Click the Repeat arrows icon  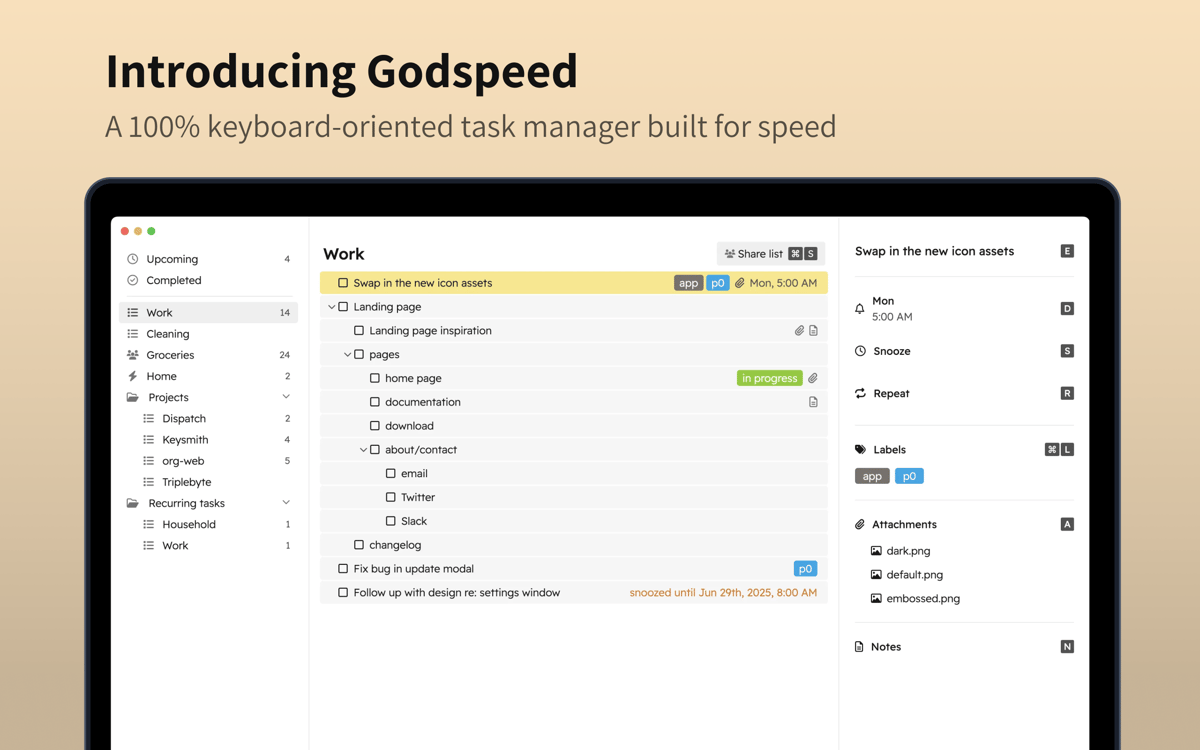[860, 393]
